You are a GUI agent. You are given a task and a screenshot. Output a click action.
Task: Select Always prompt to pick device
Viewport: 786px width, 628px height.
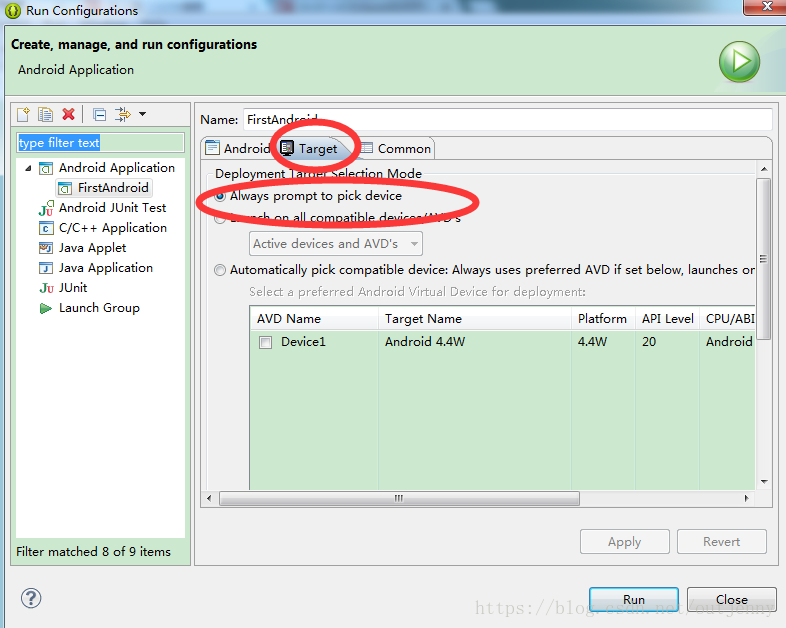(x=308, y=196)
